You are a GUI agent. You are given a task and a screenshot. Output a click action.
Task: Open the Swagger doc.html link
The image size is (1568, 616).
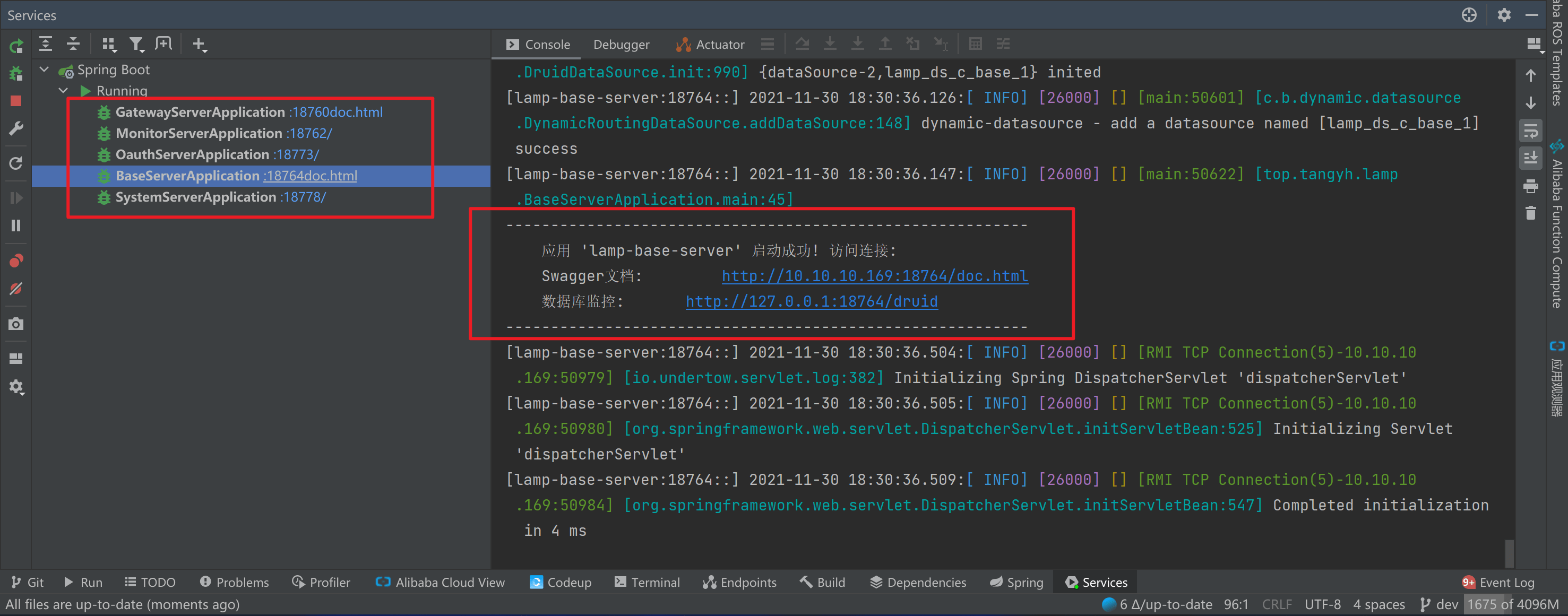tap(874, 276)
